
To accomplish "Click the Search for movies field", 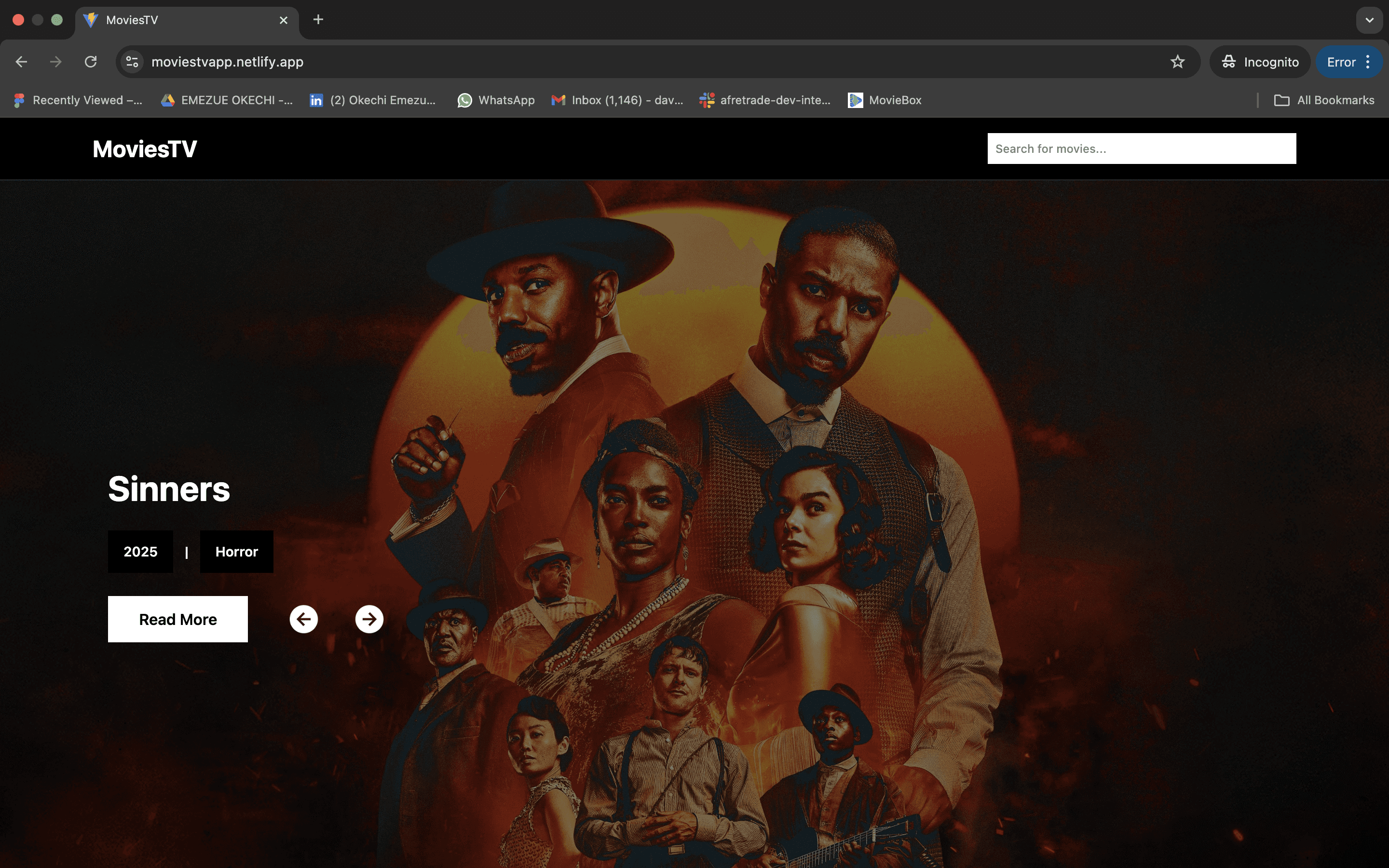I will (1141, 149).
